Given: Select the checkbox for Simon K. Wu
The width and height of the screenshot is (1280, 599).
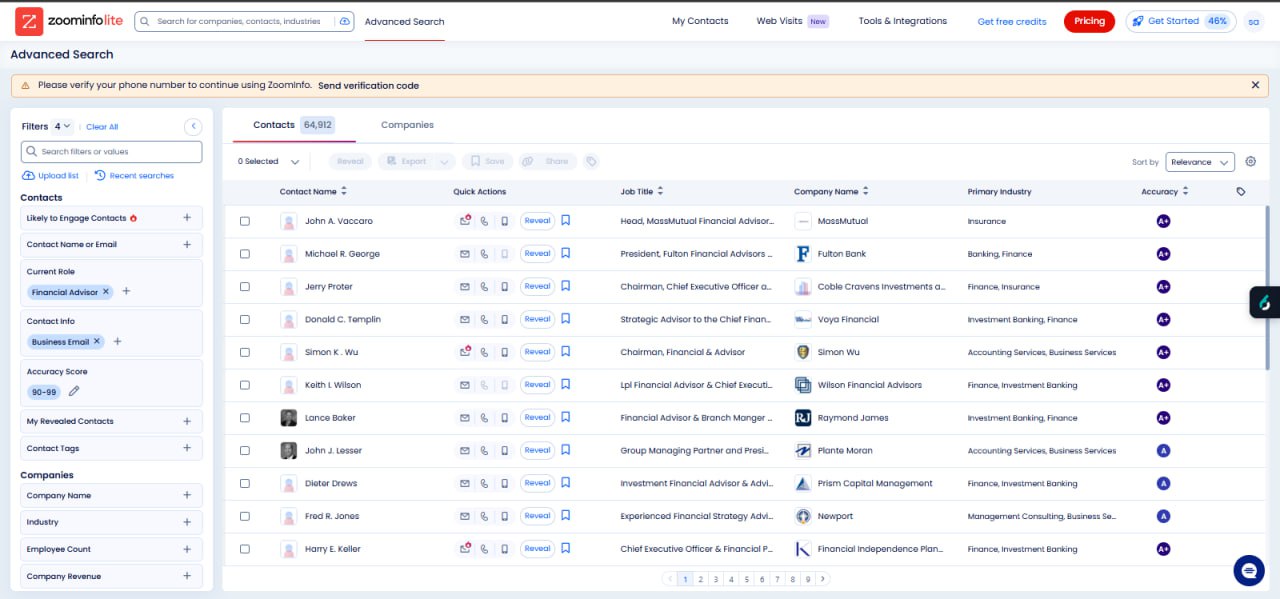Looking at the screenshot, I should pos(245,352).
